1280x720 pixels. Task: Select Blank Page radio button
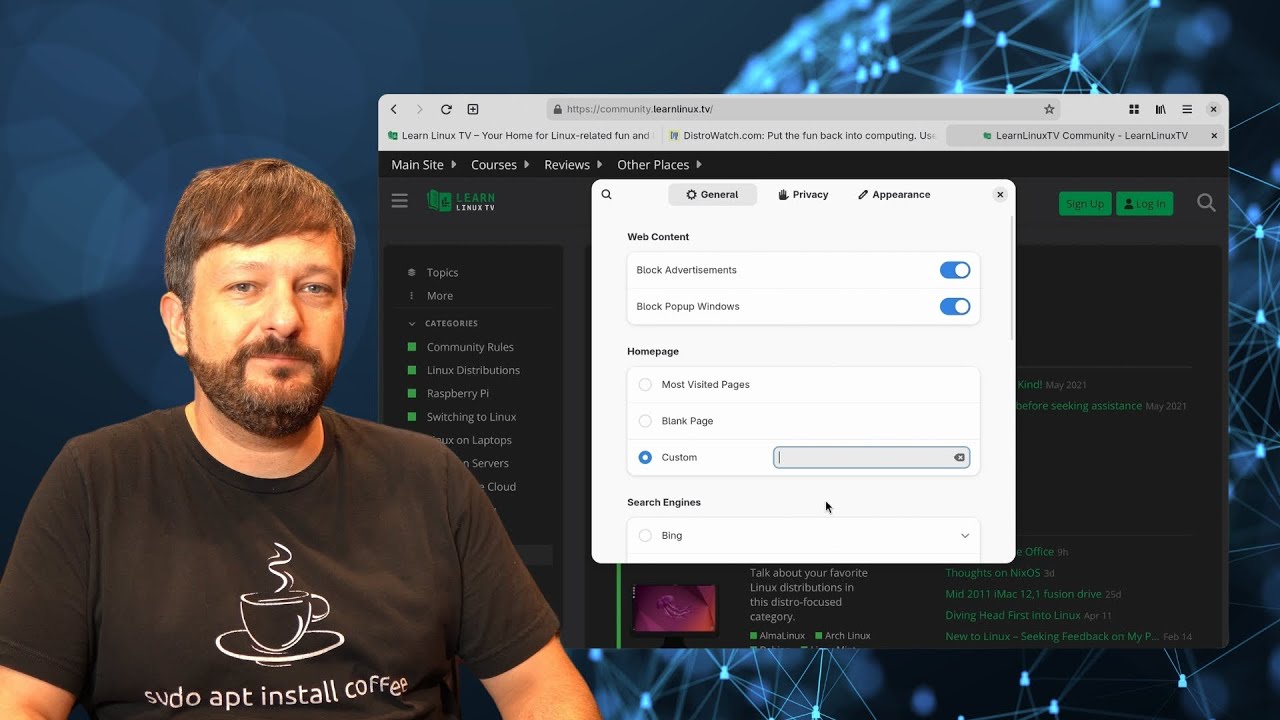645,421
